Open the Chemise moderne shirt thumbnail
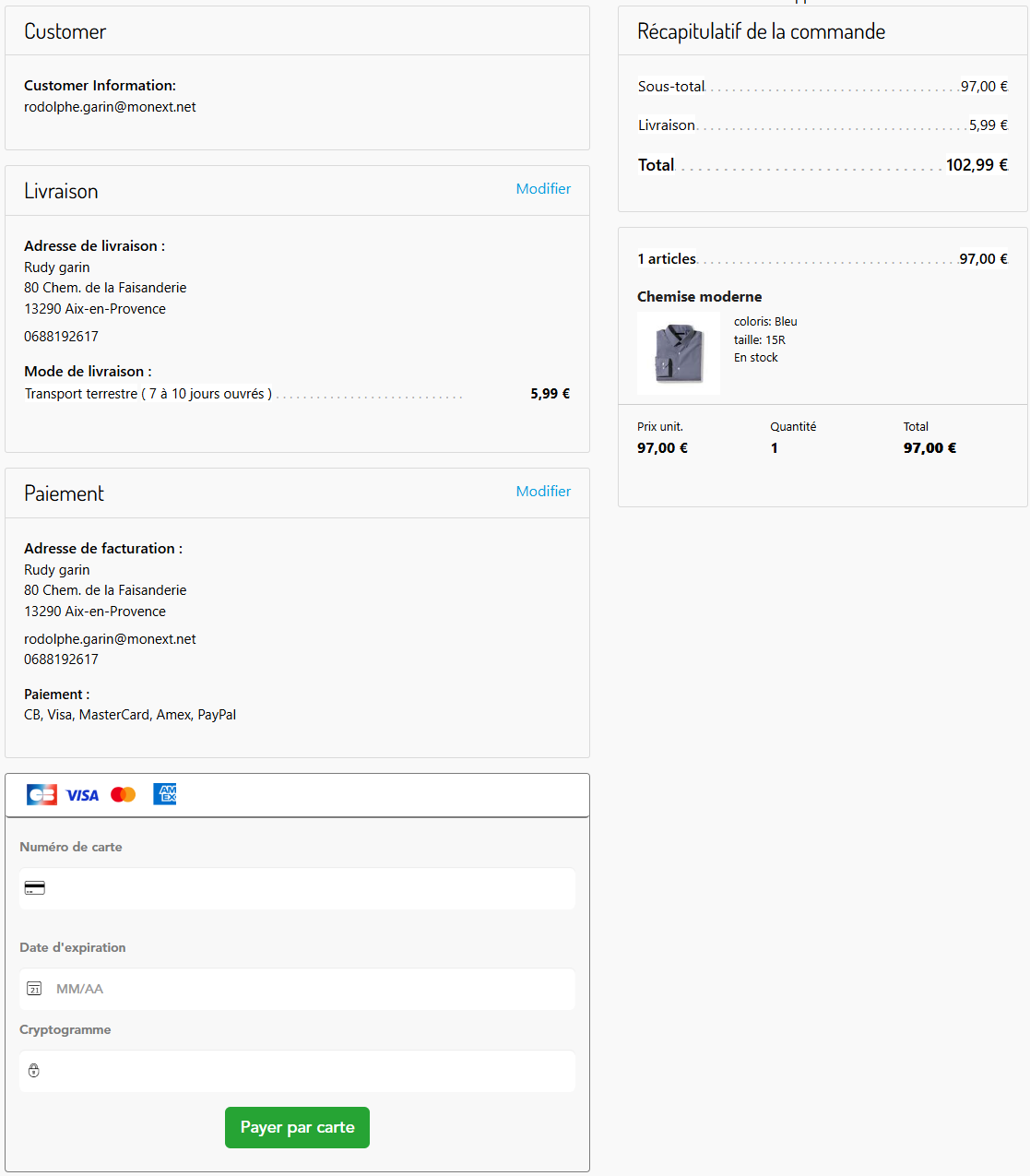 (679, 353)
